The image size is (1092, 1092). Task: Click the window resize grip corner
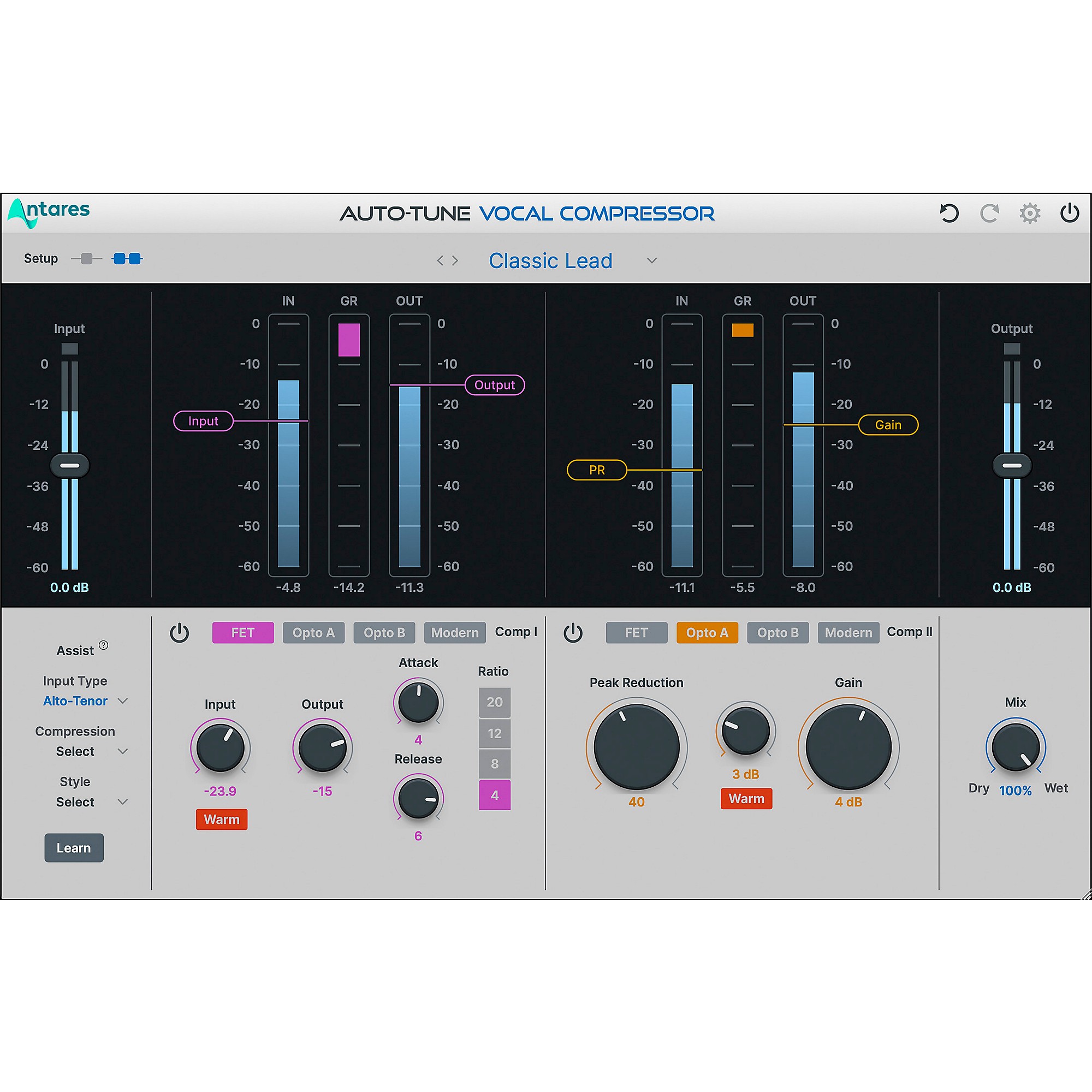[x=1087, y=894]
